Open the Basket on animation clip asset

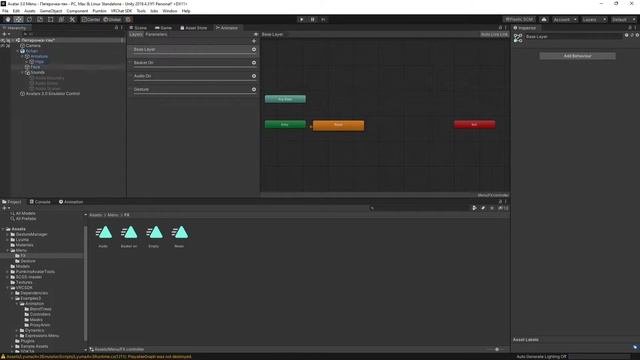tap(129, 236)
